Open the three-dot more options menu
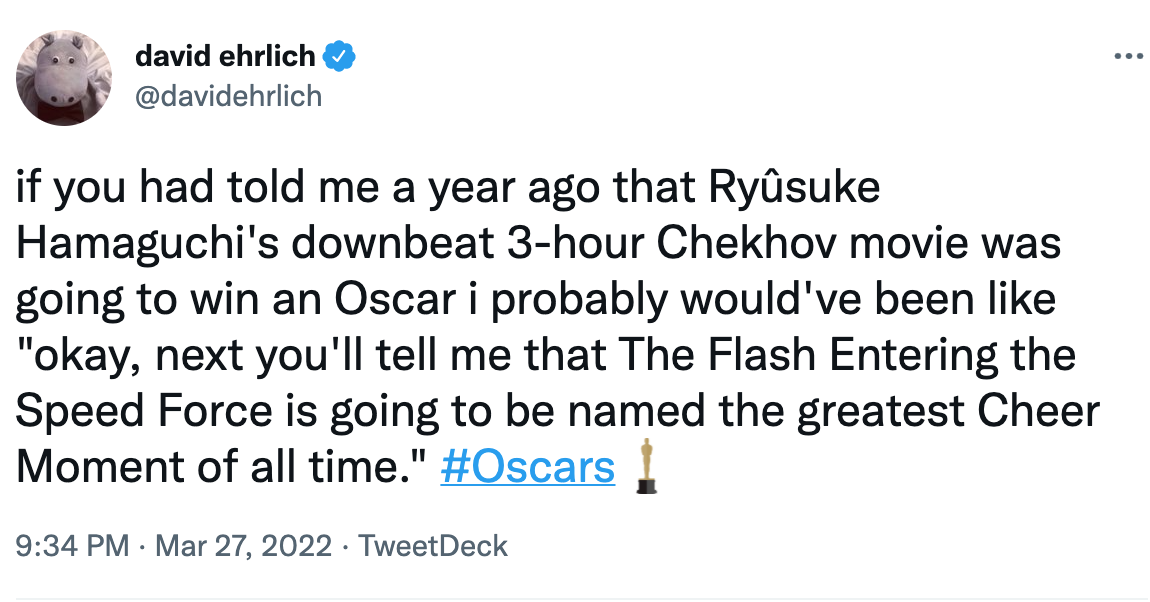Viewport: 1150px width, 602px height. (x=1128, y=57)
